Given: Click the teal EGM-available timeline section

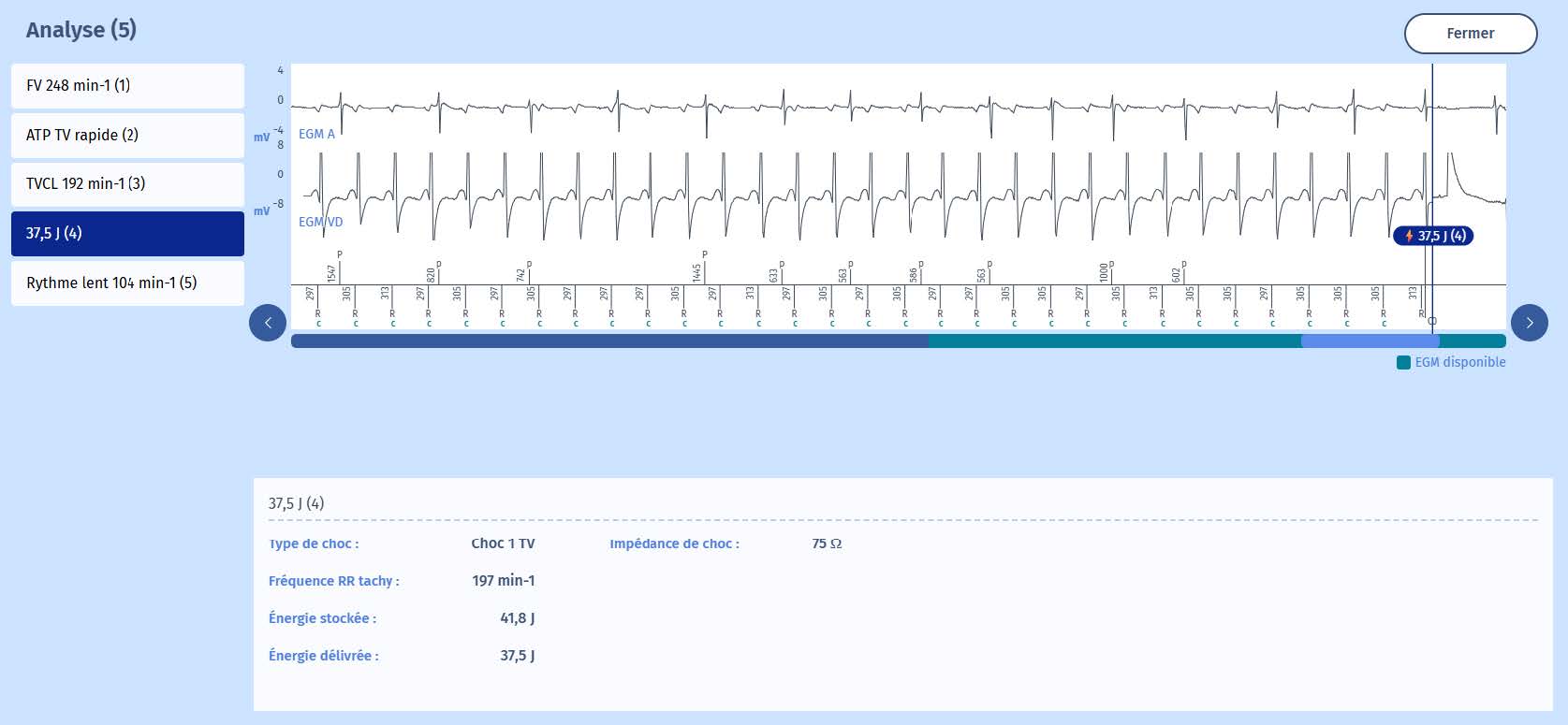Looking at the screenshot, I should click(1114, 341).
